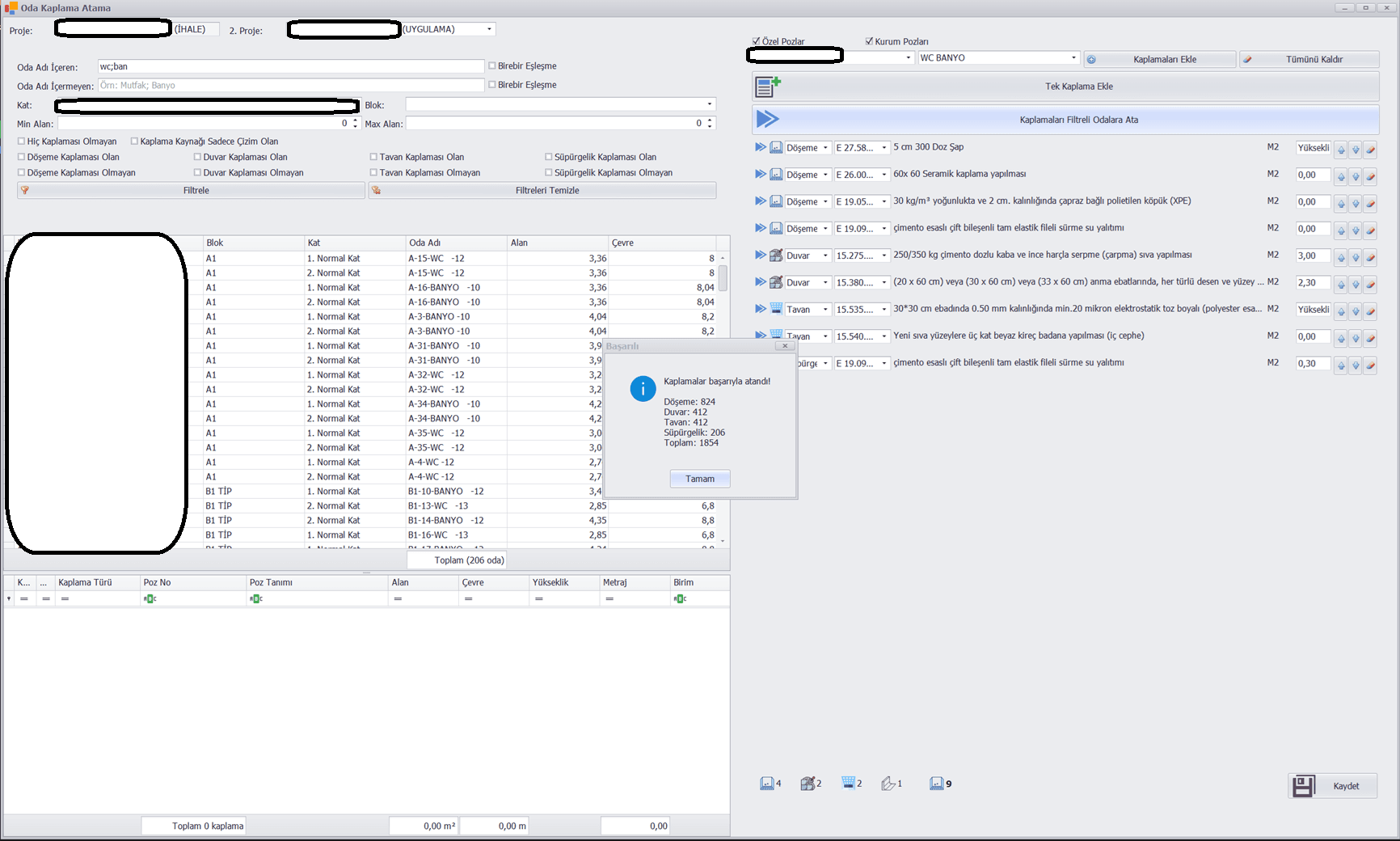Toggle Kurum Pozları checkbox
Viewport: 1400px width, 841px height.
tap(869, 41)
